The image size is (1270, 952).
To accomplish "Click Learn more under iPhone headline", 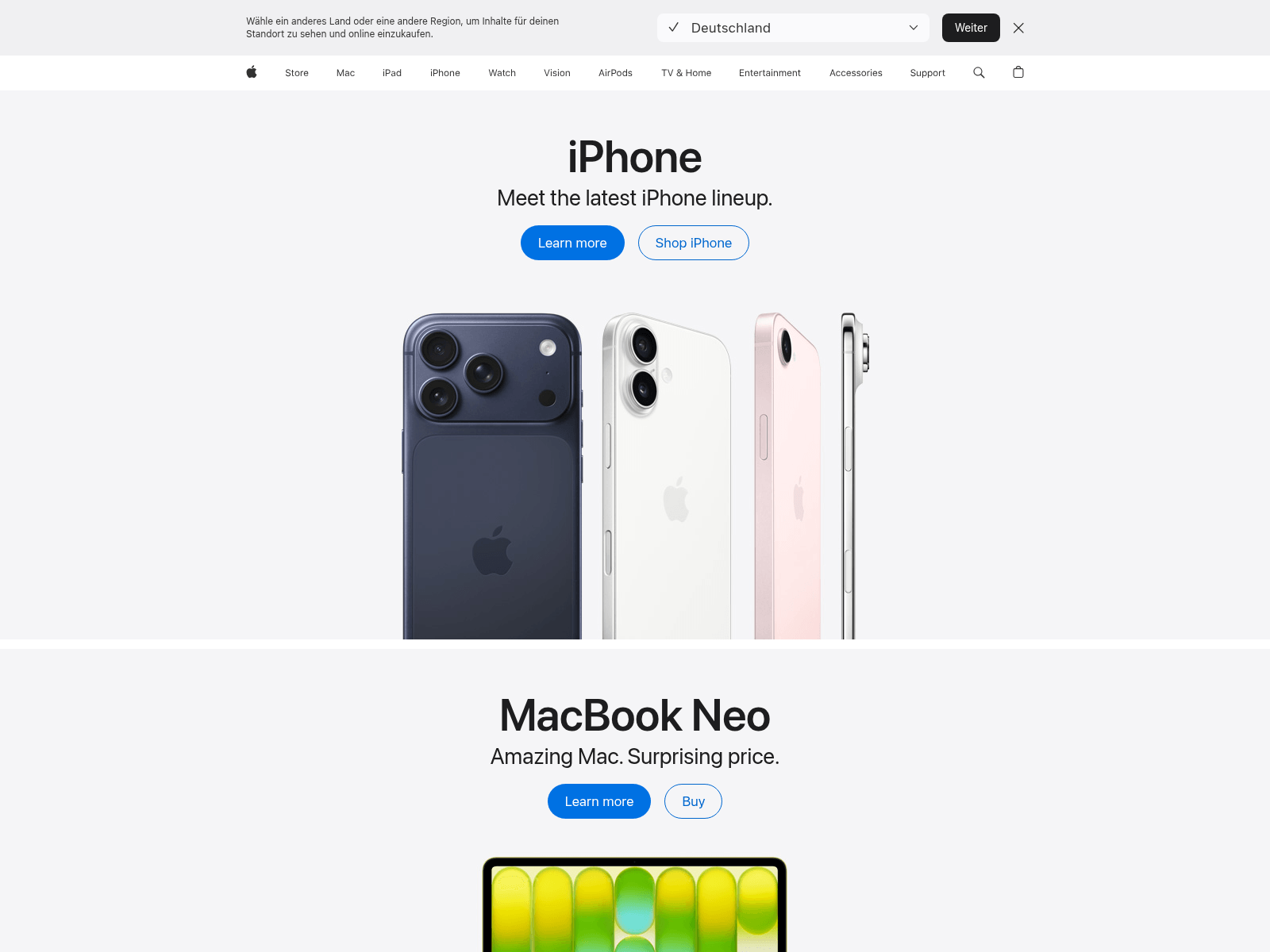I will [x=572, y=243].
